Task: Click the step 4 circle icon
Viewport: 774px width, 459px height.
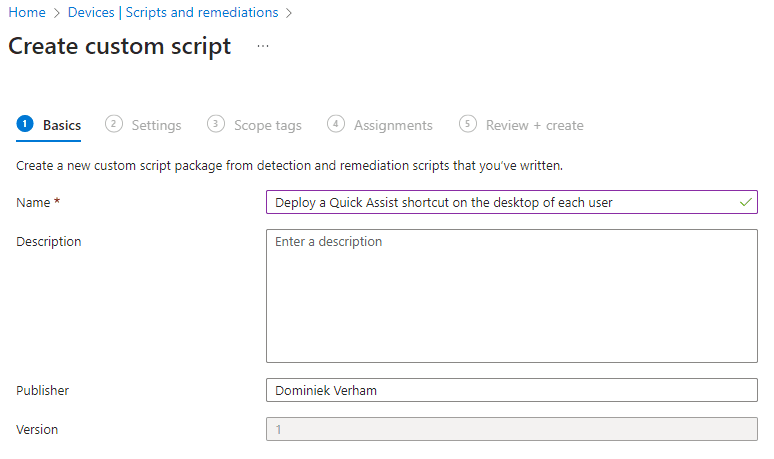Action: click(x=336, y=124)
